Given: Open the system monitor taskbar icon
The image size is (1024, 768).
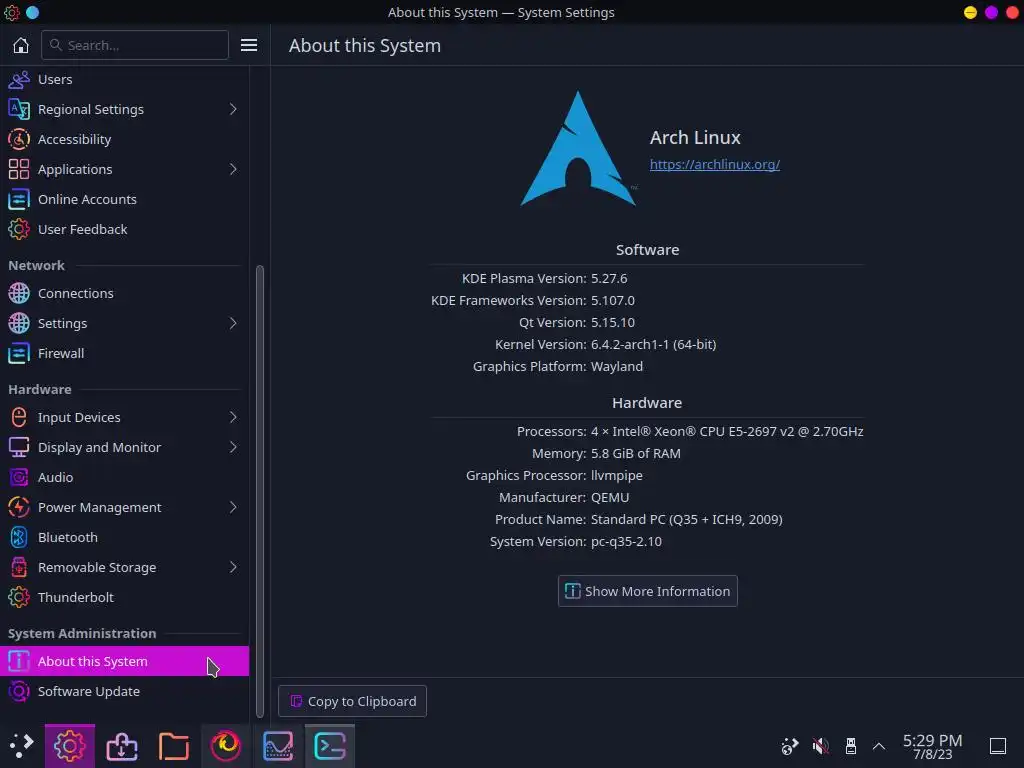Looking at the screenshot, I should (278, 746).
